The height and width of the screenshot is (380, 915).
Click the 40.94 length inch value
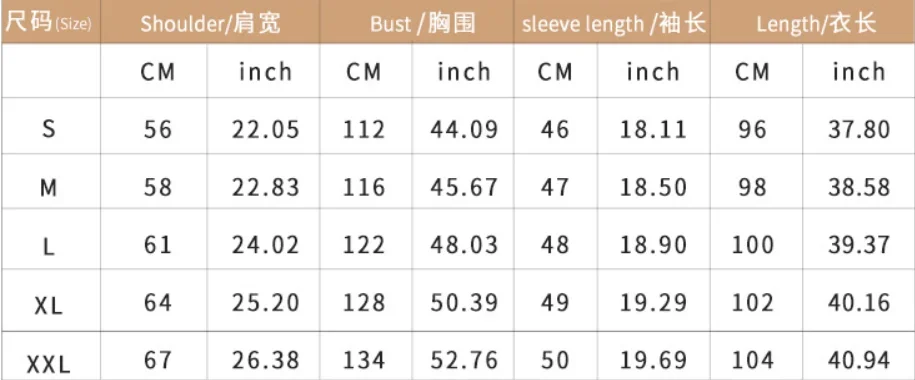[x=859, y=360]
